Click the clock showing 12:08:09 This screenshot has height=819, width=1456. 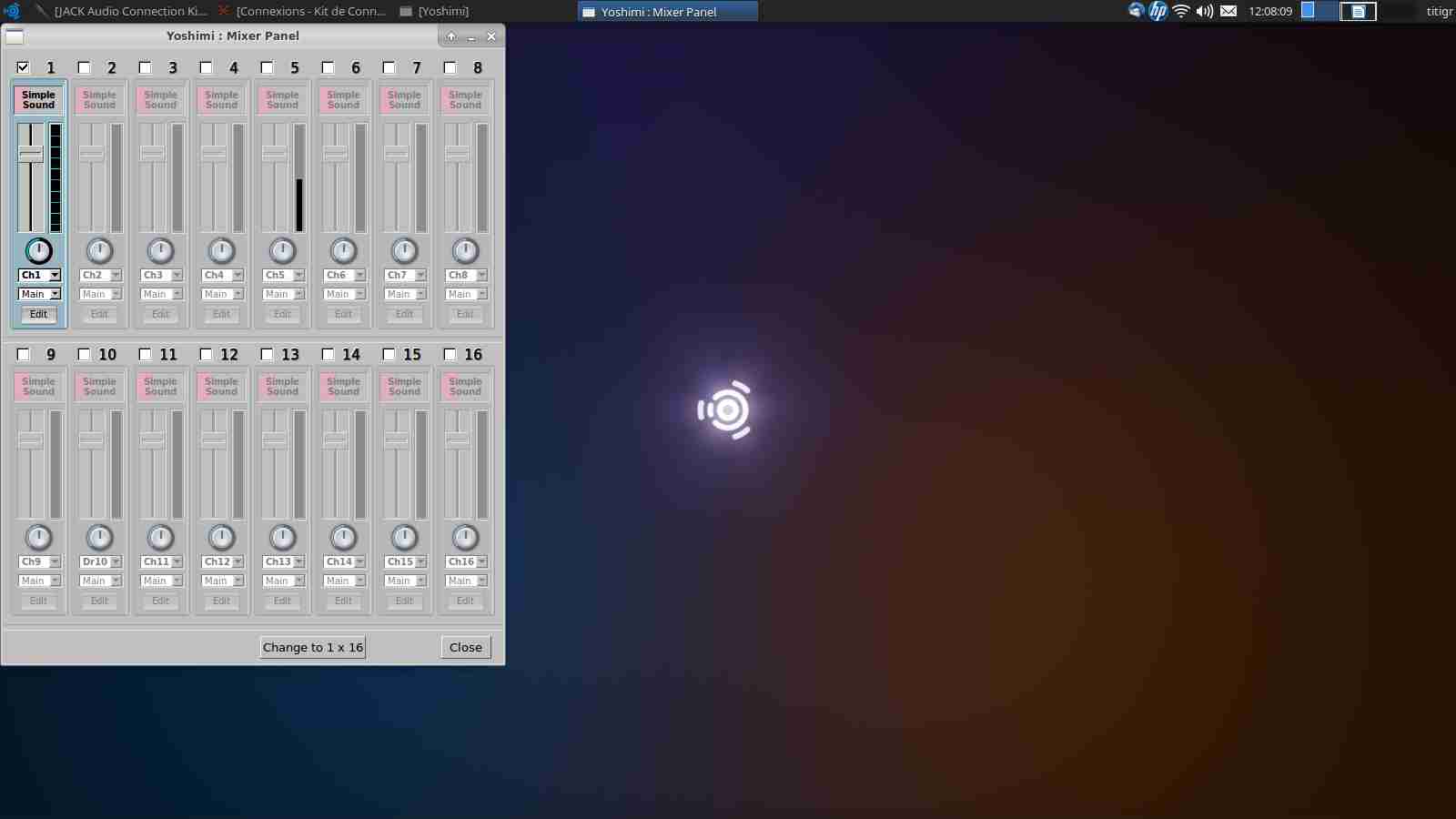pos(1270,11)
